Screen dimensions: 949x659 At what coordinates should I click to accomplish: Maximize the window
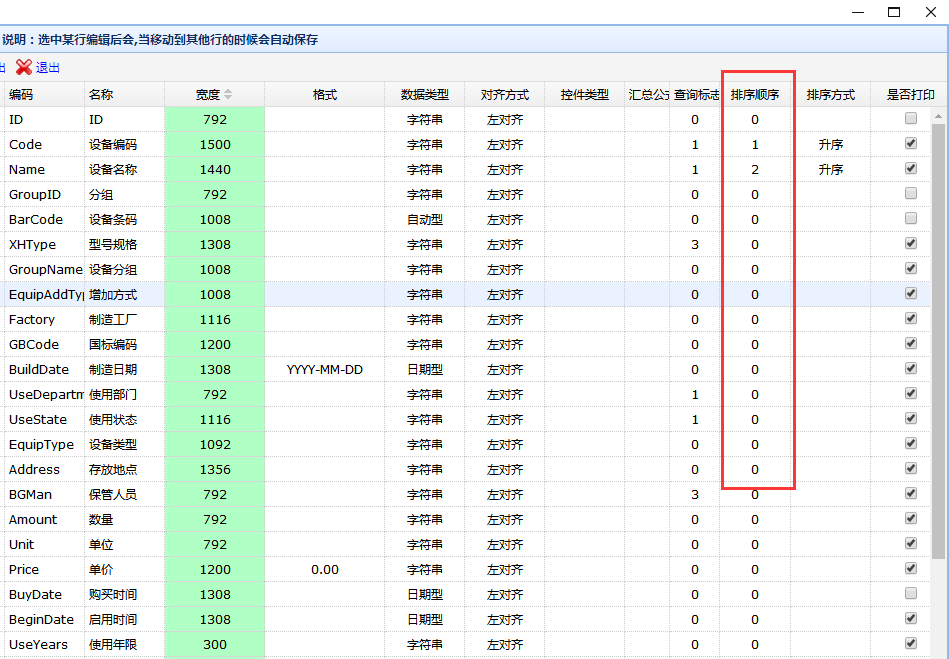pyautogui.click(x=894, y=12)
